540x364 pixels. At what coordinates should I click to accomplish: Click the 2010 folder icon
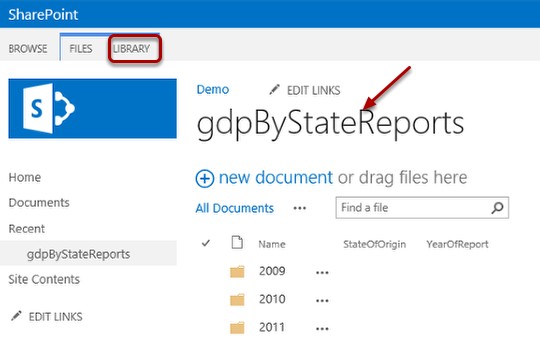[x=237, y=300]
